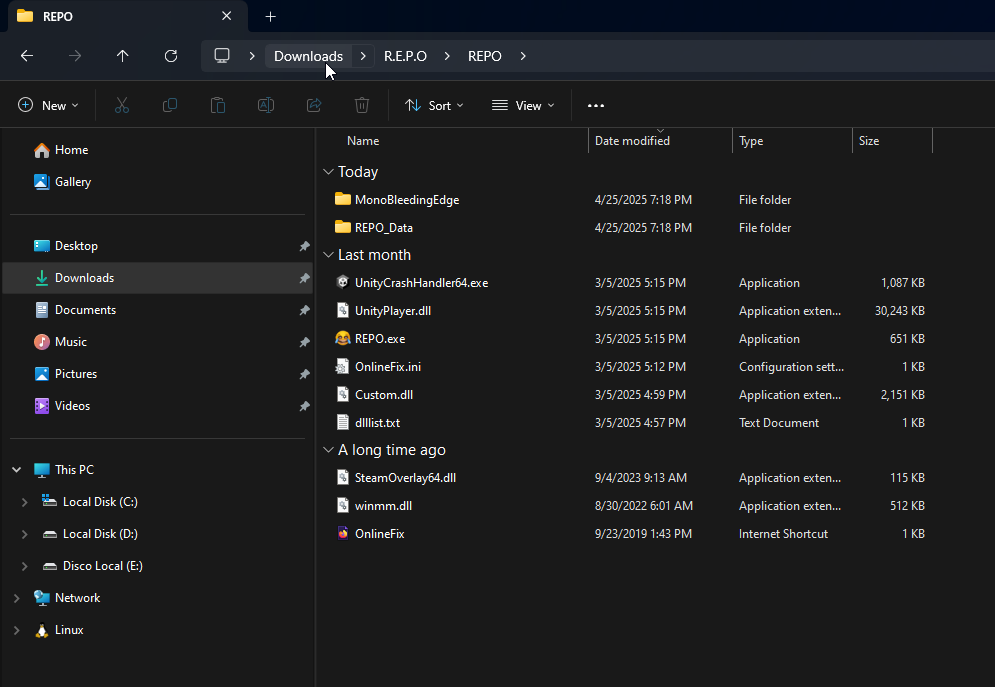Select REPO.exe in the file list
Image resolution: width=995 pixels, height=687 pixels.
pos(380,339)
